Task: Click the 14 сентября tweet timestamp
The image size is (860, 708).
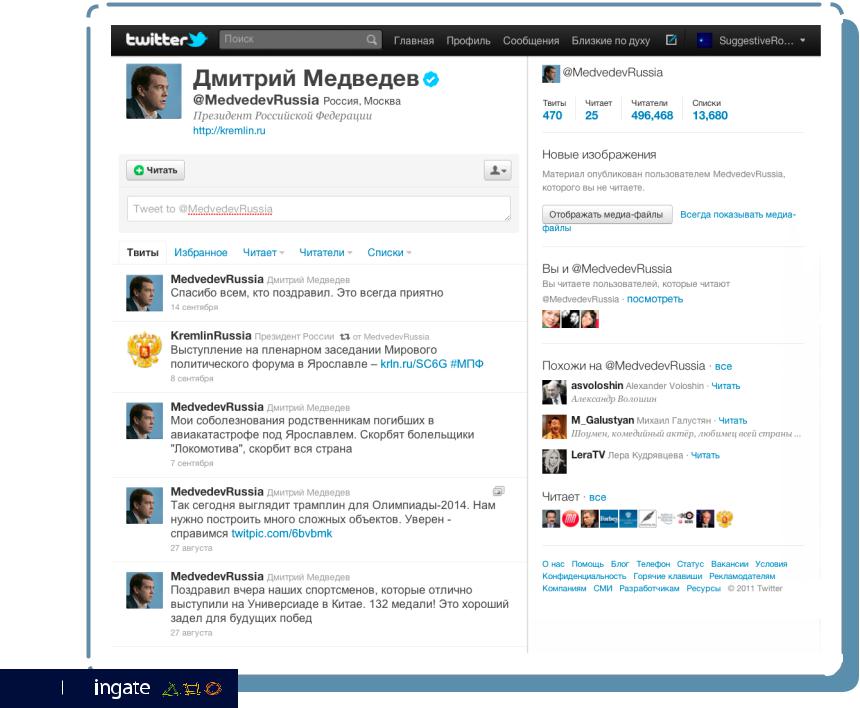Action: tap(194, 307)
